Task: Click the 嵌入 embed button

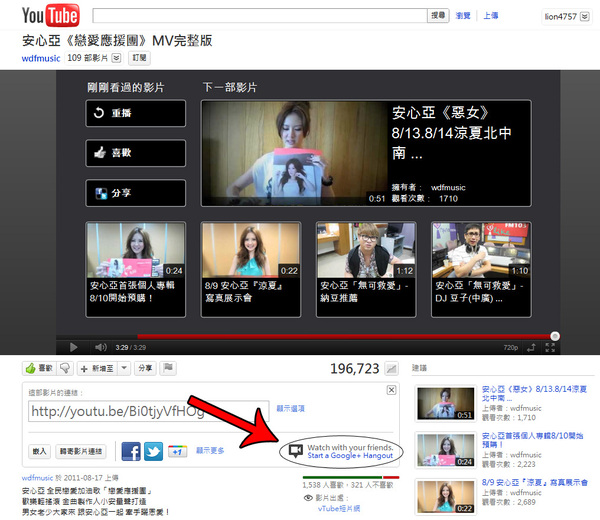Action: pyautogui.click(x=40, y=452)
